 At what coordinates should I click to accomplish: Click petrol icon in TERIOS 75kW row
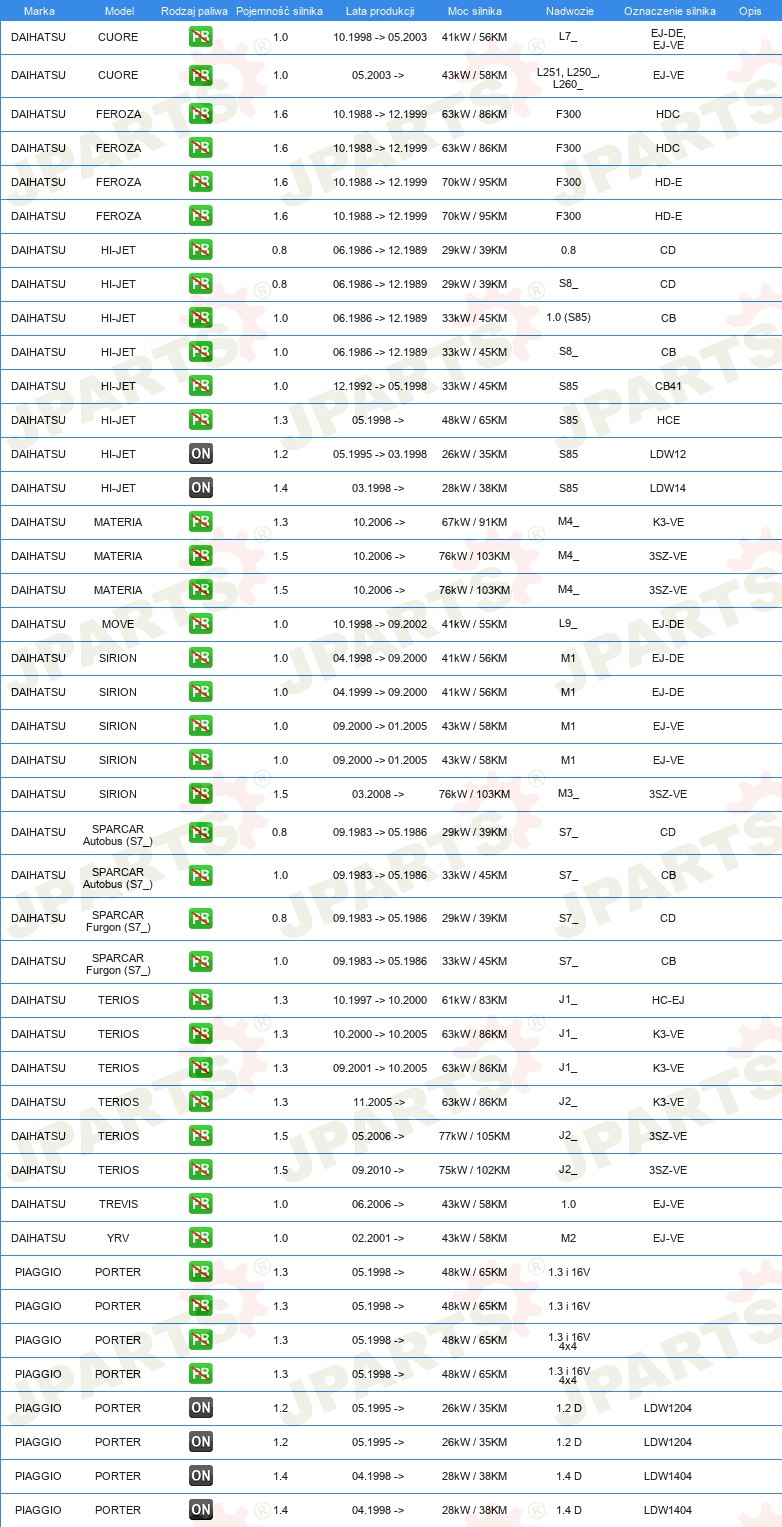point(200,1170)
